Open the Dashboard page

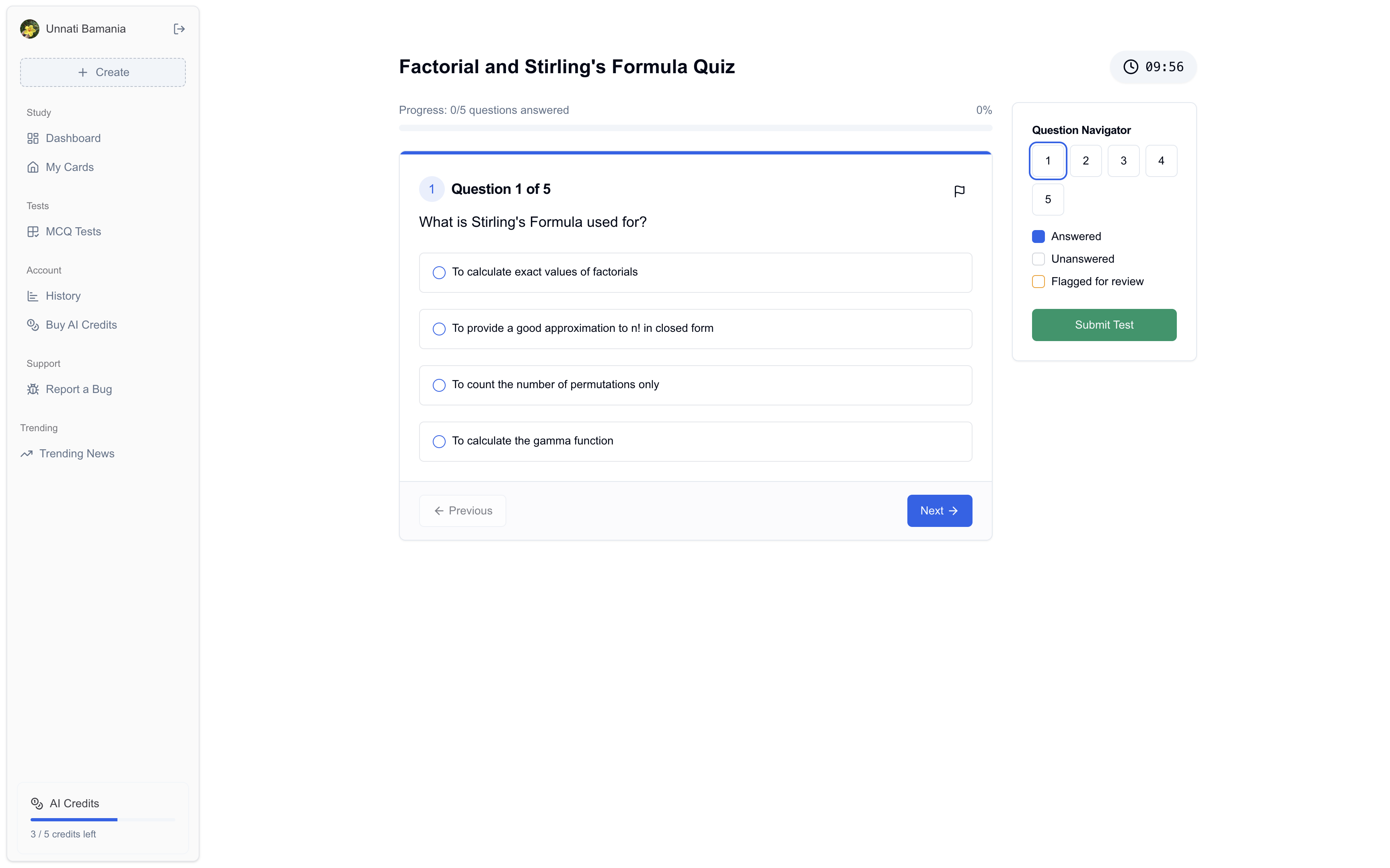click(73, 138)
